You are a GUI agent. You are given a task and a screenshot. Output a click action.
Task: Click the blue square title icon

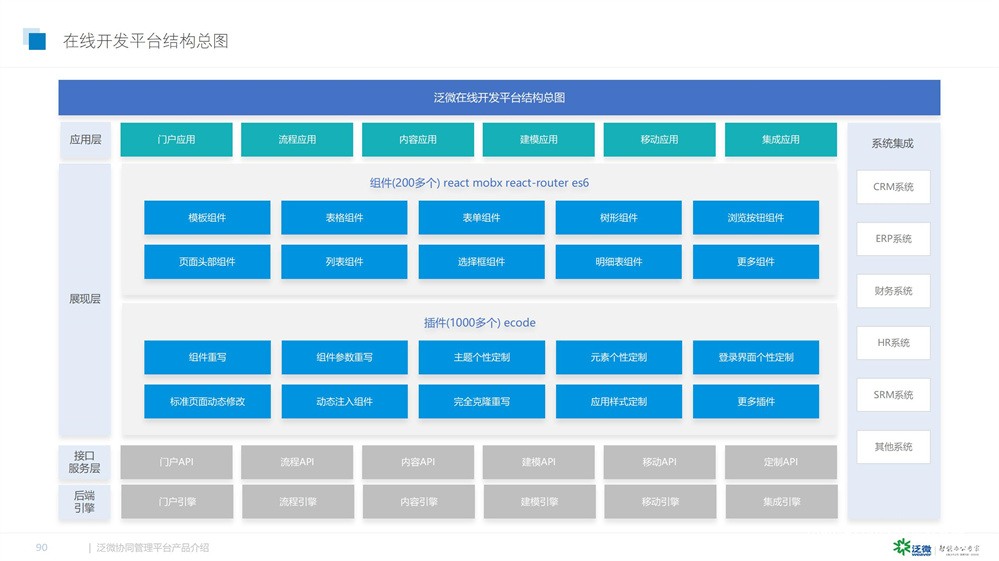tap(34, 39)
